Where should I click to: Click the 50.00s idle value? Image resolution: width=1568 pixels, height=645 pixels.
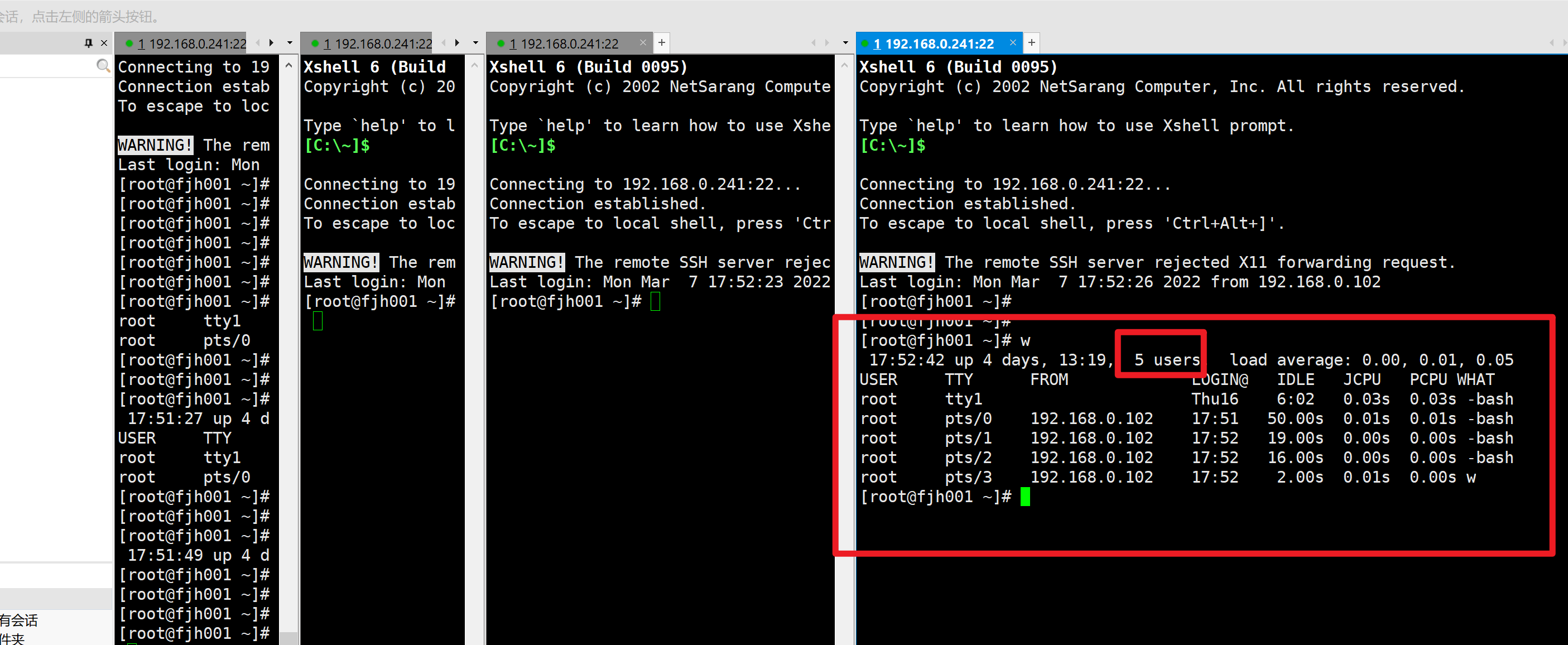click(1296, 418)
